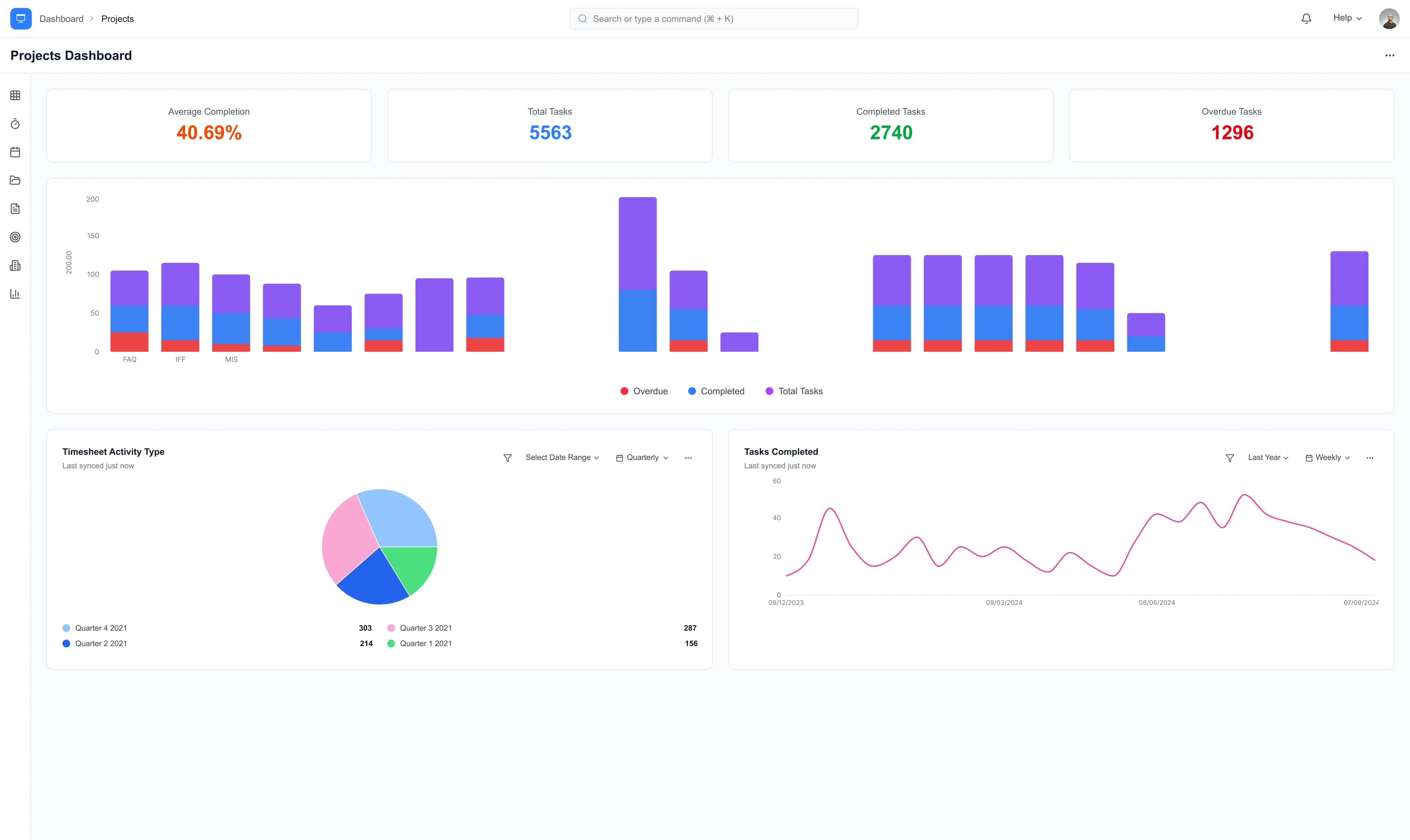The image size is (1410, 840).
Task: Select the timer icon in the sidebar
Action: [15, 124]
